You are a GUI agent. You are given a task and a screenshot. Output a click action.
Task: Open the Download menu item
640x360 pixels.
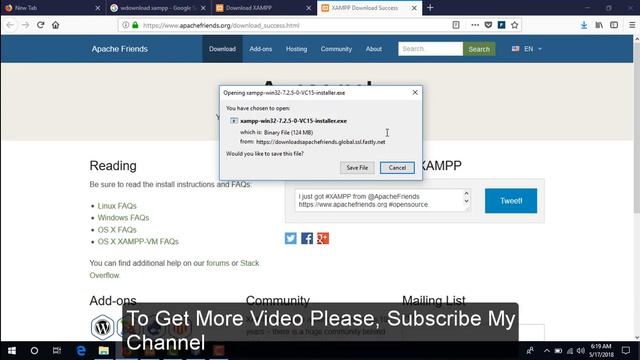click(x=222, y=49)
